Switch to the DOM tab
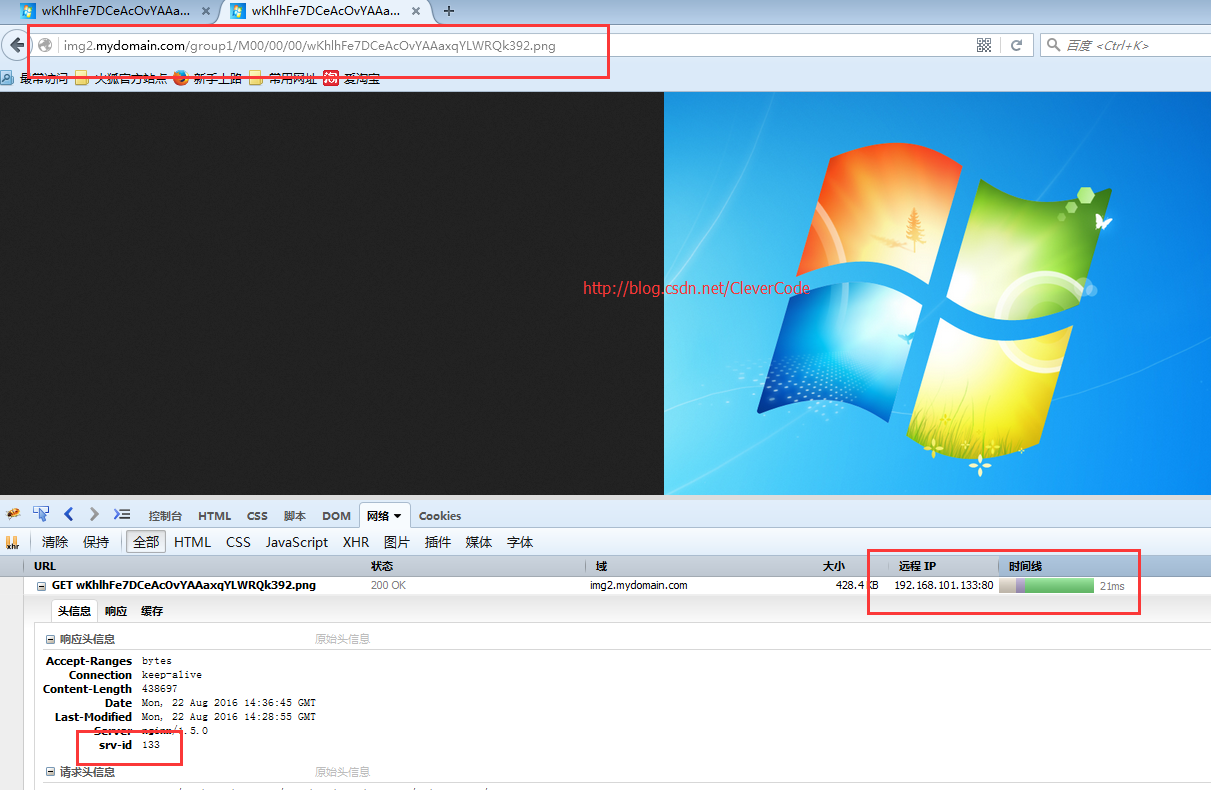Viewport: 1211px width, 790px height. point(336,516)
